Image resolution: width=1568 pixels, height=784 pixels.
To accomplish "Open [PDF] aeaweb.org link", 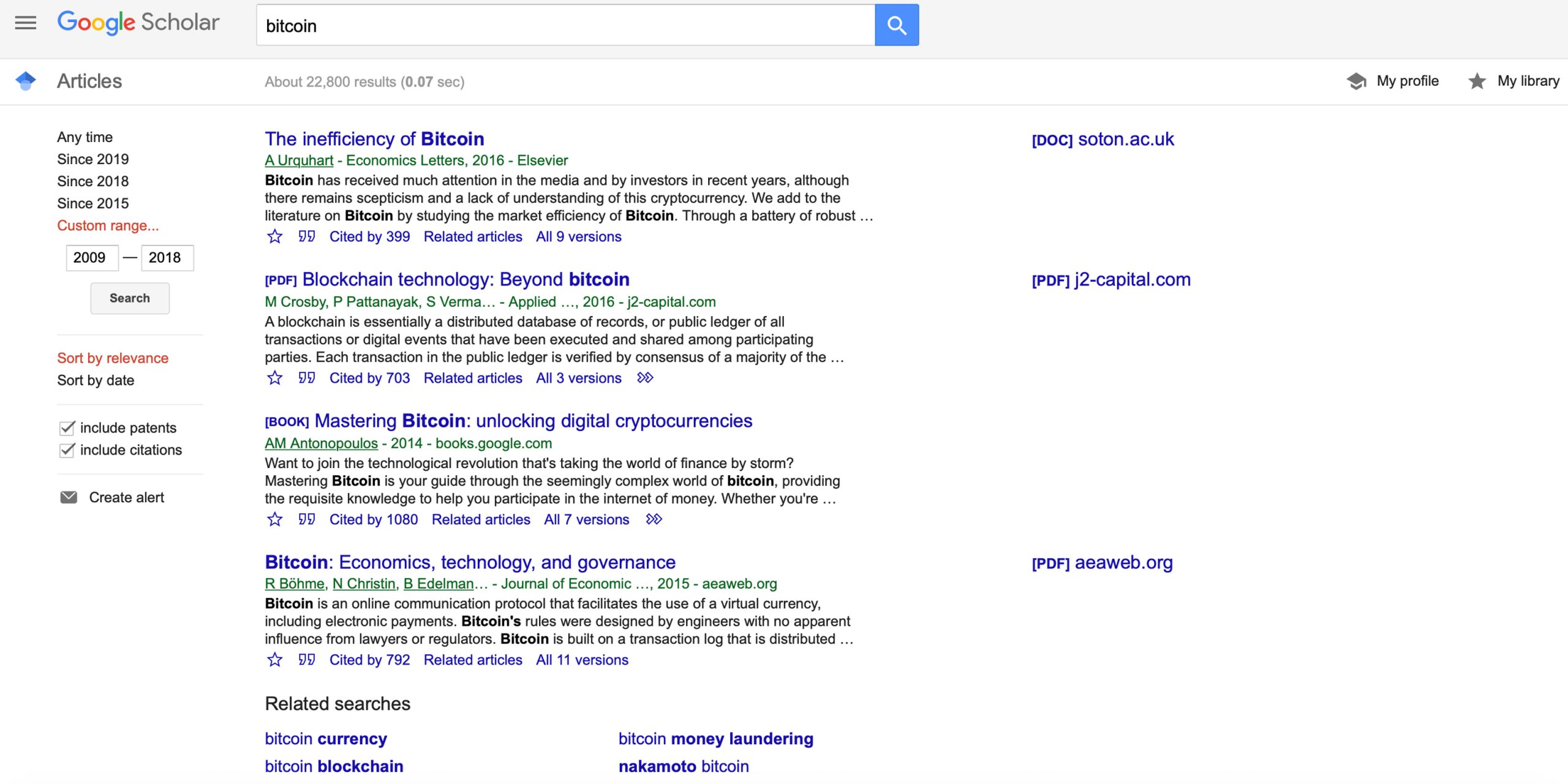I will 1102,562.
